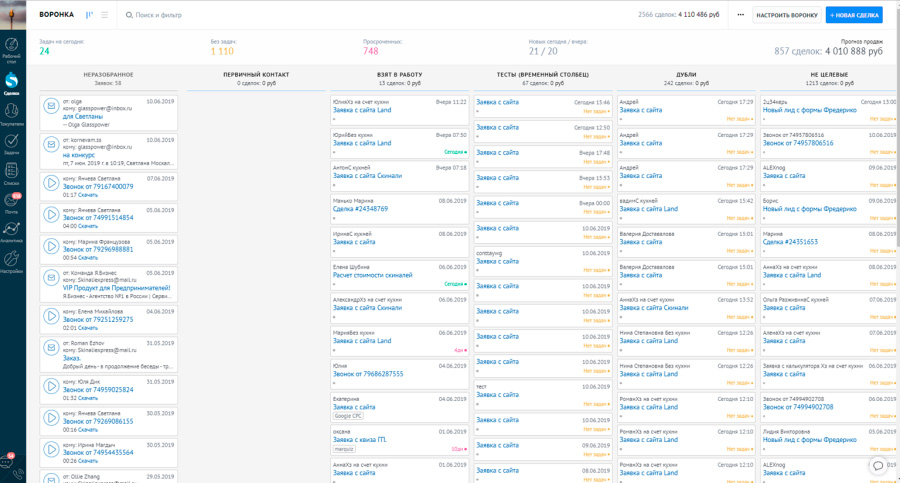
Task: Click the account avatar picture
Action: (13, 15)
